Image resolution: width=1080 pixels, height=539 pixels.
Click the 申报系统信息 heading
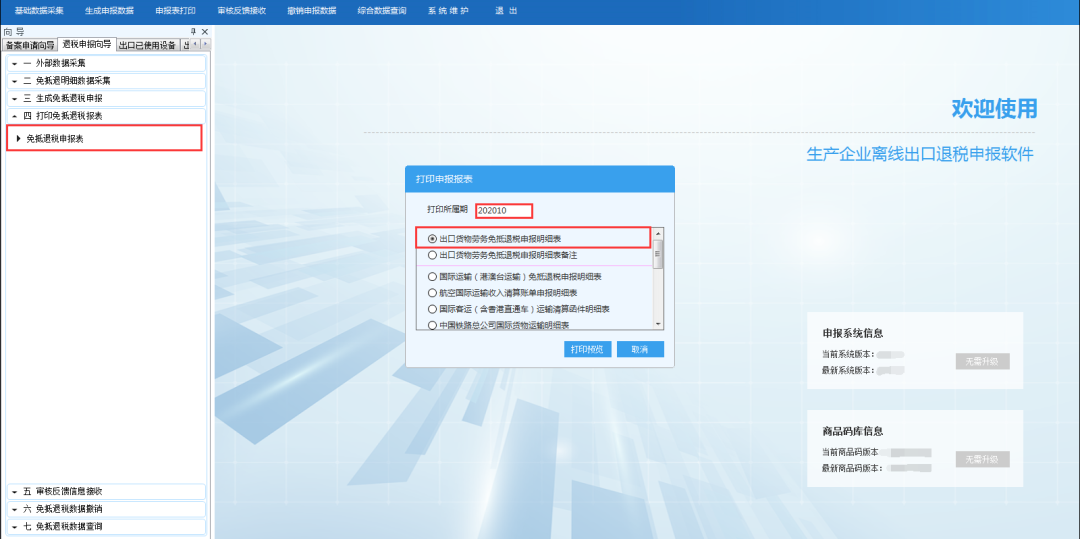pos(853,333)
